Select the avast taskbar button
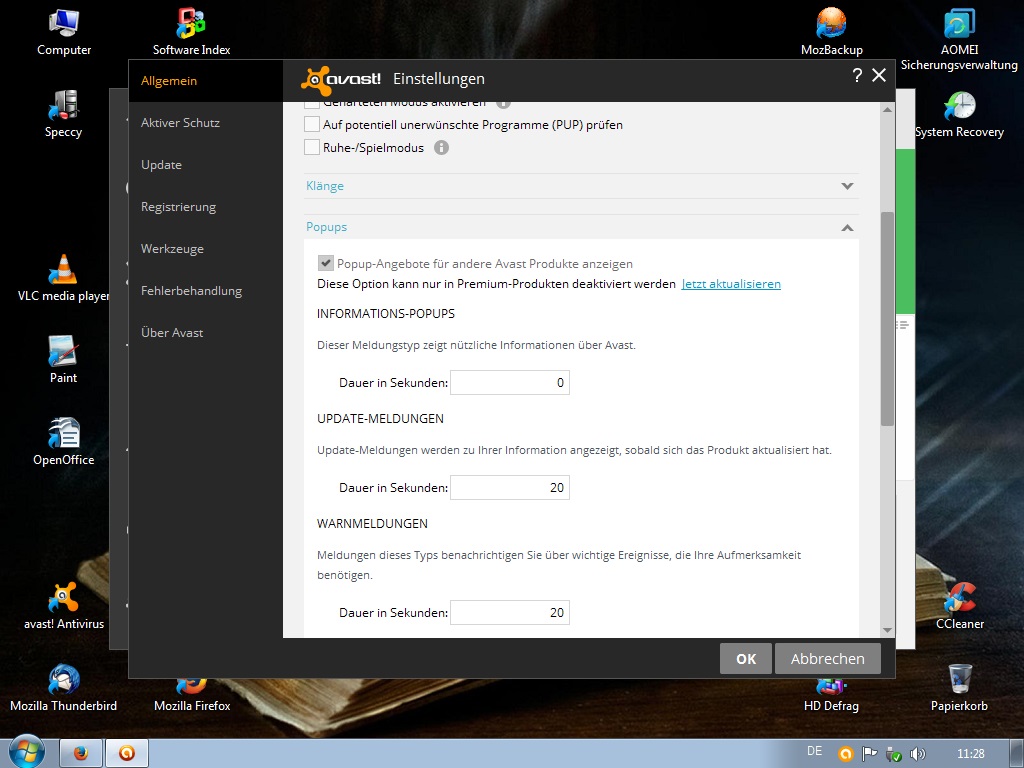 click(x=127, y=753)
